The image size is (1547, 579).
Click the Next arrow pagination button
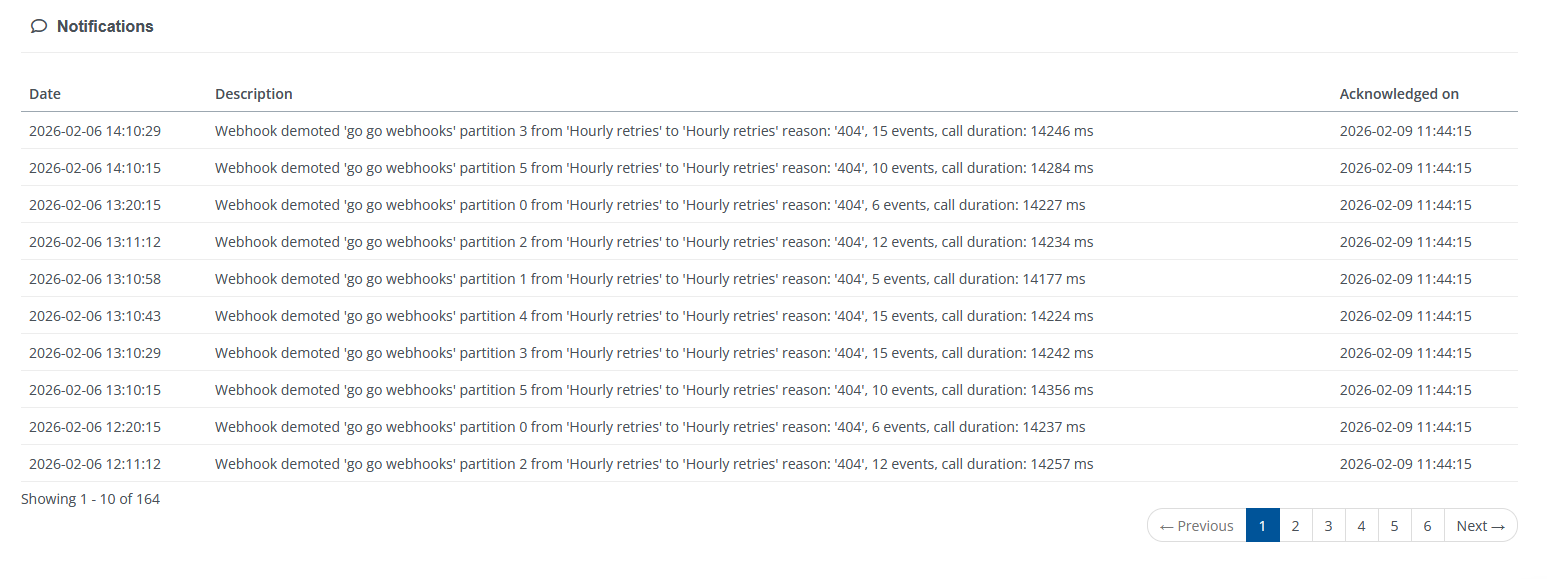coord(1480,526)
